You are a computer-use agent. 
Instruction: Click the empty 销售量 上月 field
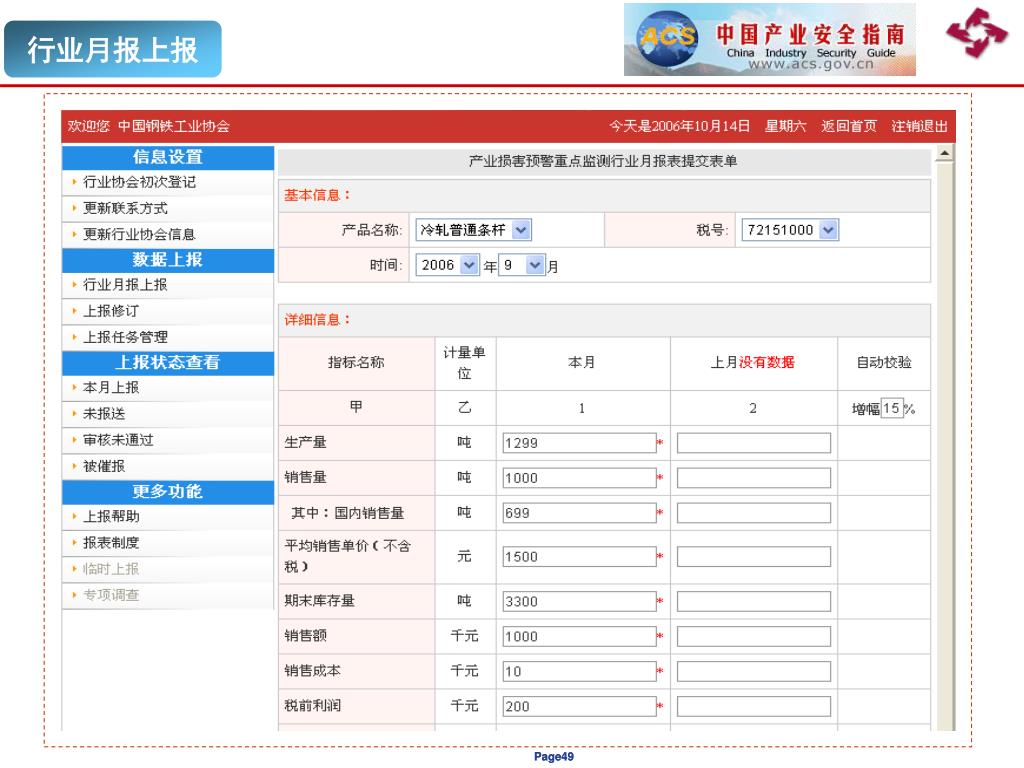(x=754, y=478)
